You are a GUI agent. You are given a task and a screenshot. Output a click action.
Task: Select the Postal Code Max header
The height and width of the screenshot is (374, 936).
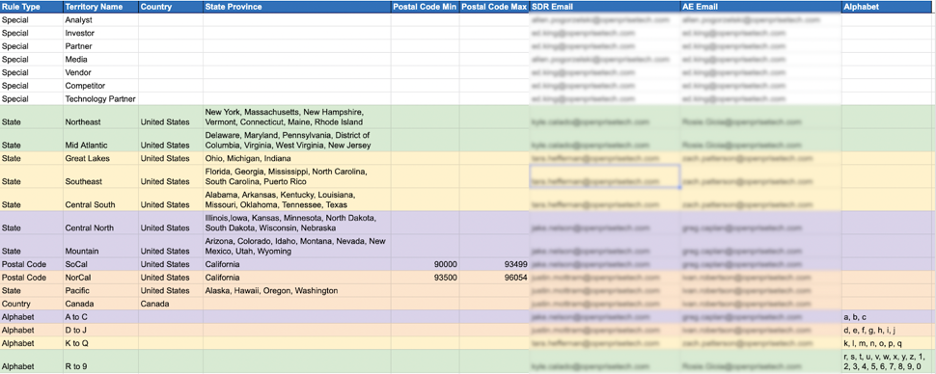pos(494,7)
